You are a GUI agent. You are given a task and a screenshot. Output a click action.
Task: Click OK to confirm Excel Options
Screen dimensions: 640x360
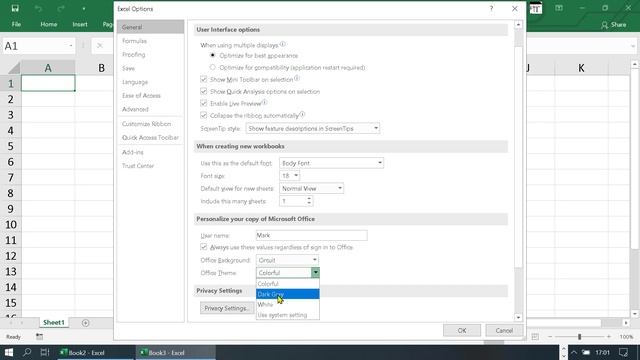(462, 330)
